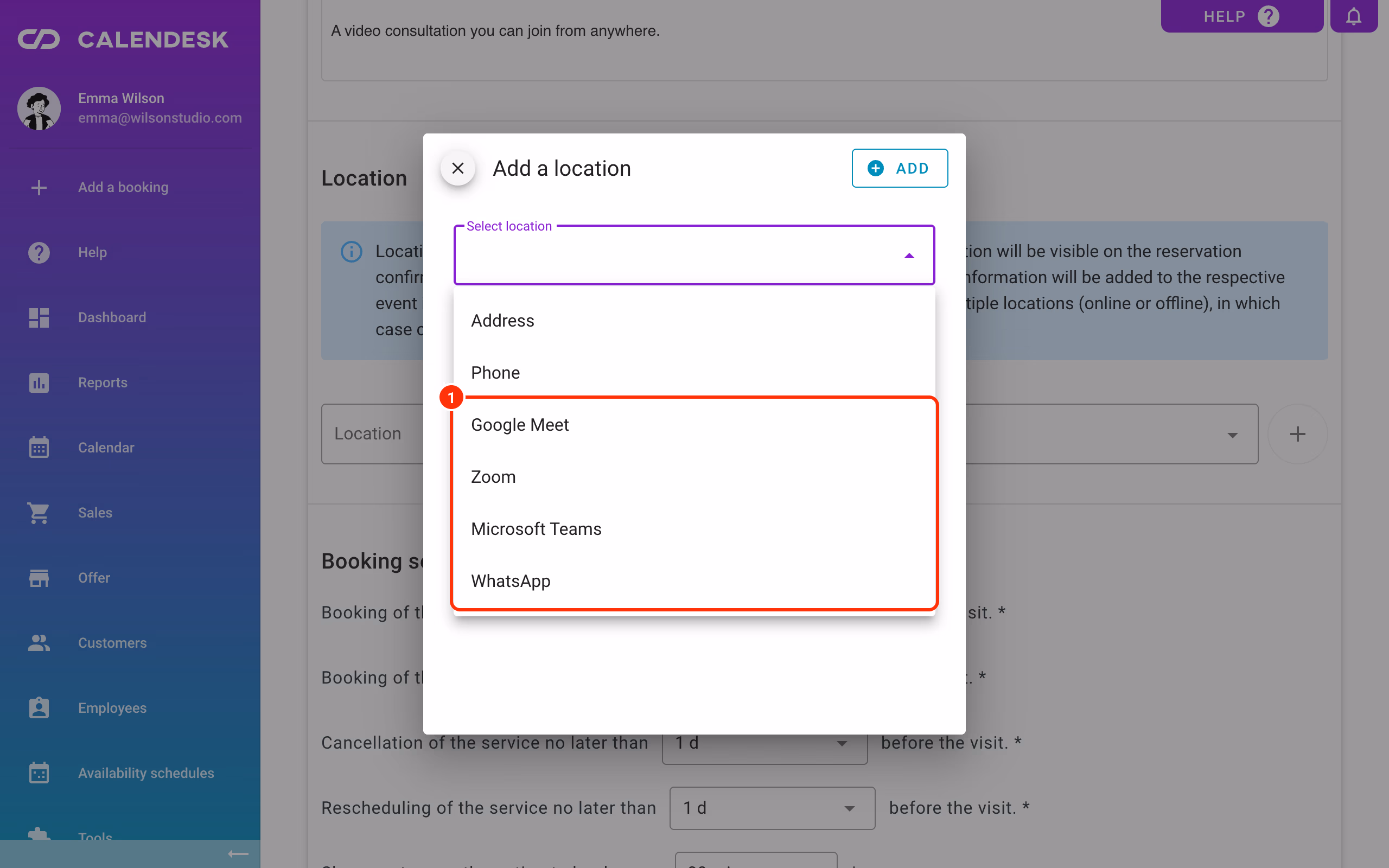The width and height of the screenshot is (1389, 868).
Task: Choose WhatsApp from the list
Action: 694,581
